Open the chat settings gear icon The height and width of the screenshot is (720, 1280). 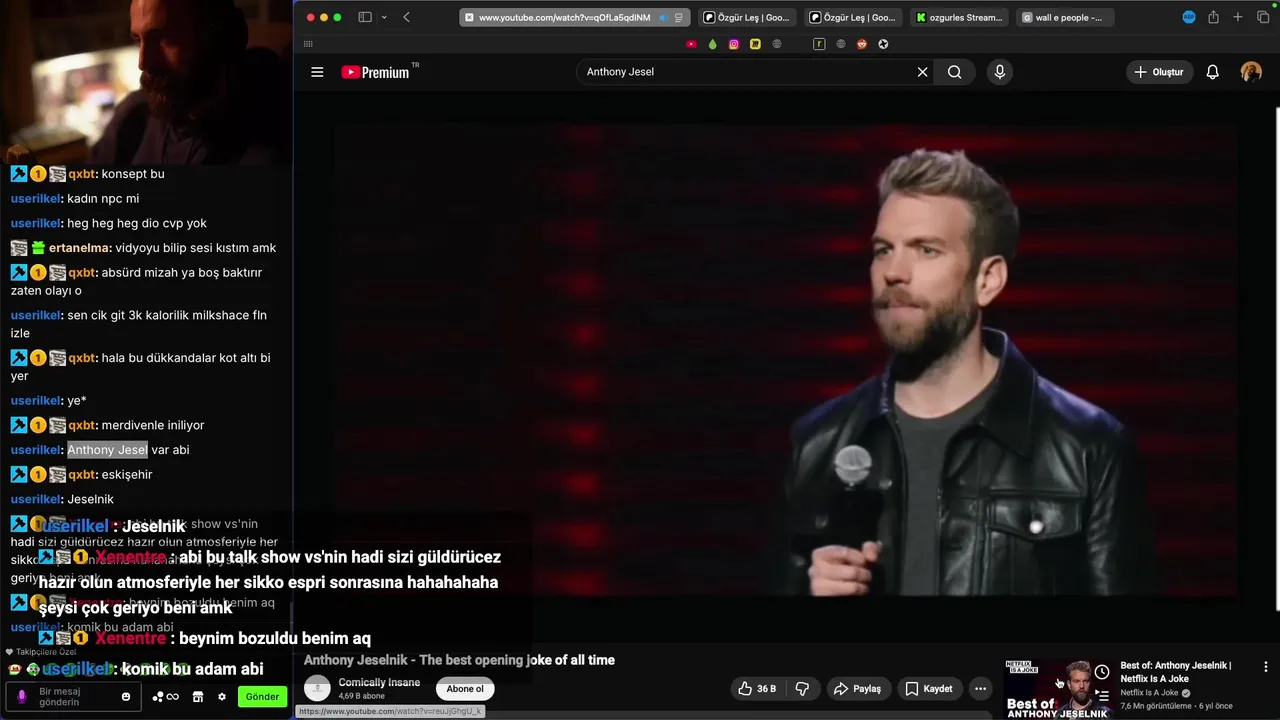[x=222, y=697]
